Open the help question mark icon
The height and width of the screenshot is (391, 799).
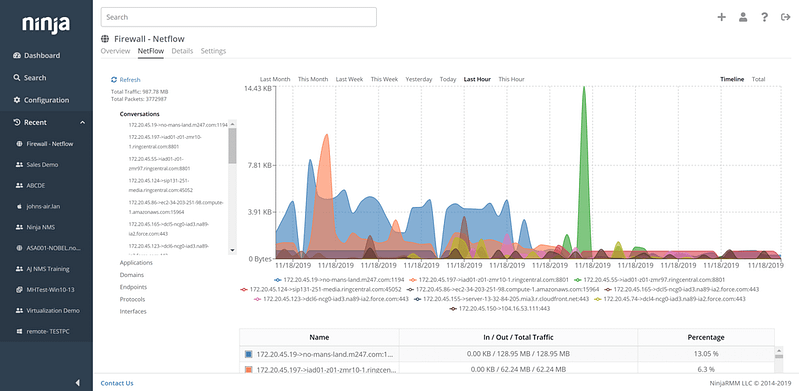point(764,17)
